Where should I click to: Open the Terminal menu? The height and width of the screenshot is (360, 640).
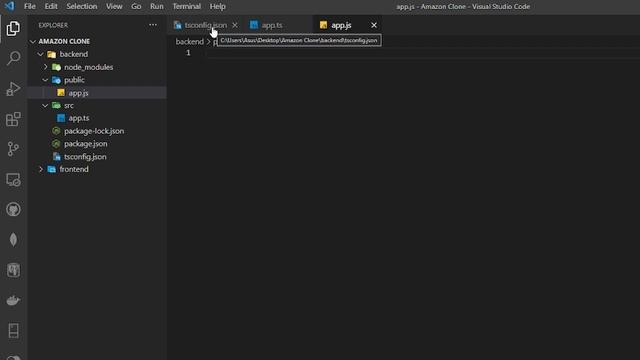(187, 6)
